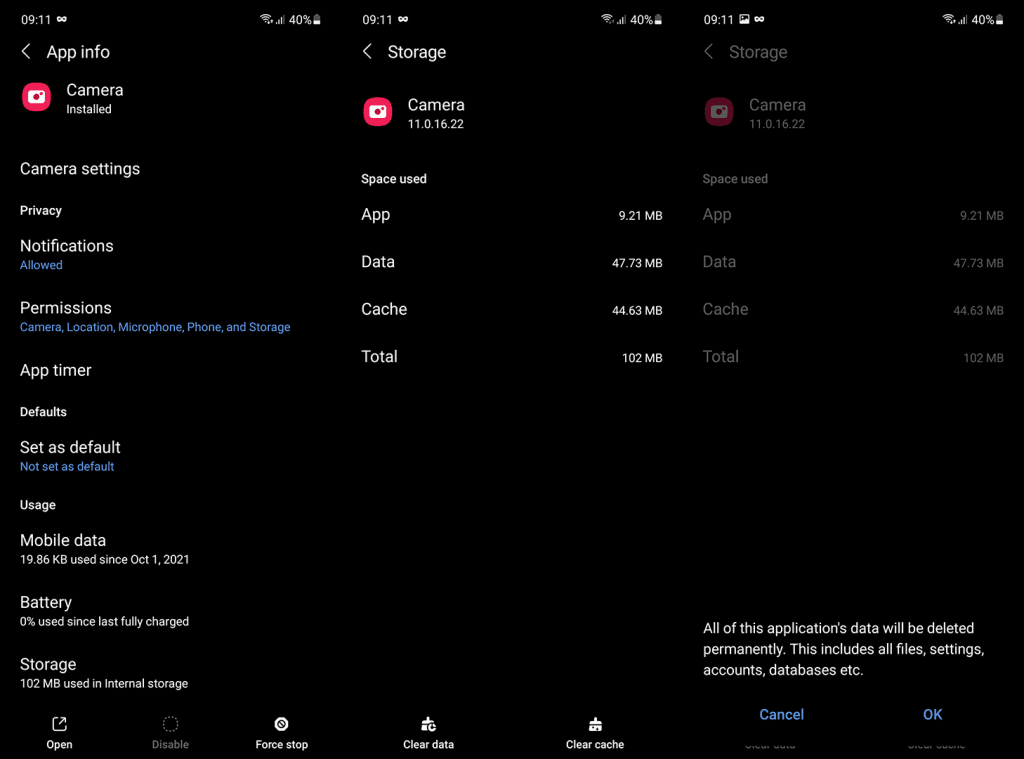
Task: Open Notifications settings
Action: pos(170,254)
